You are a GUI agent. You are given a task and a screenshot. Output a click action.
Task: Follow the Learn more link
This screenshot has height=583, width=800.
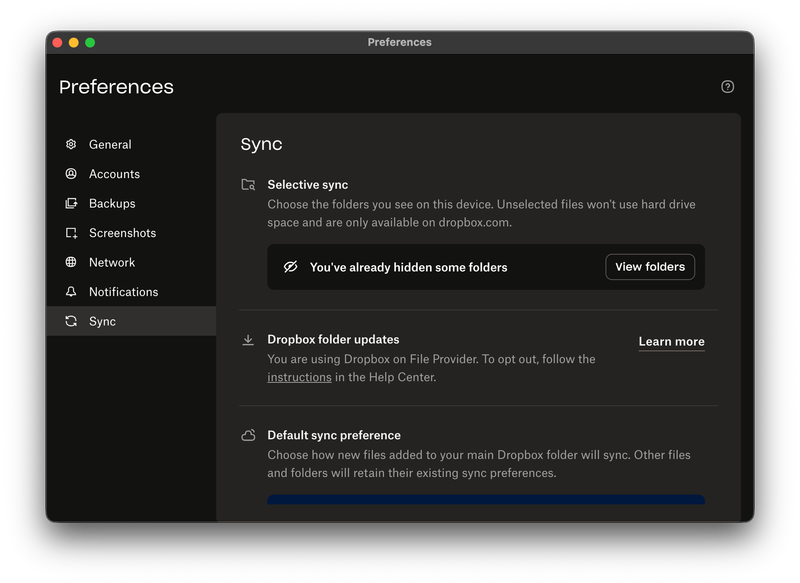[x=671, y=342]
